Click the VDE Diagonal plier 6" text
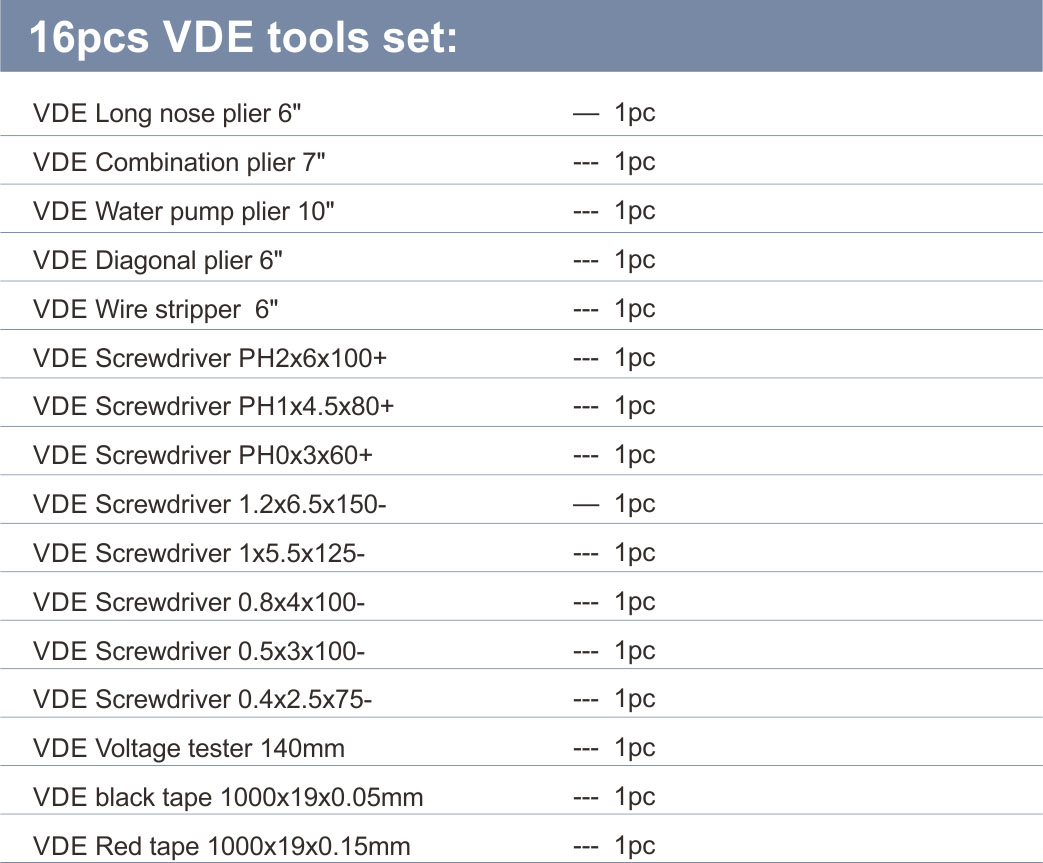Screen dimensions: 1043x863 (158, 260)
